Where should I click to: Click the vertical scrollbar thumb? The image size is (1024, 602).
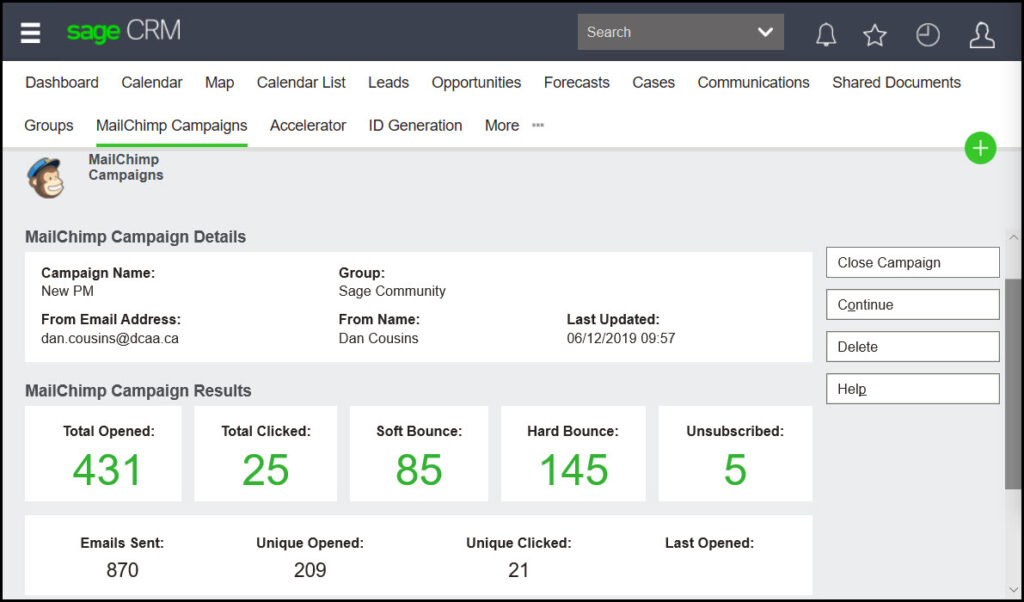pyautogui.click(x=1013, y=383)
